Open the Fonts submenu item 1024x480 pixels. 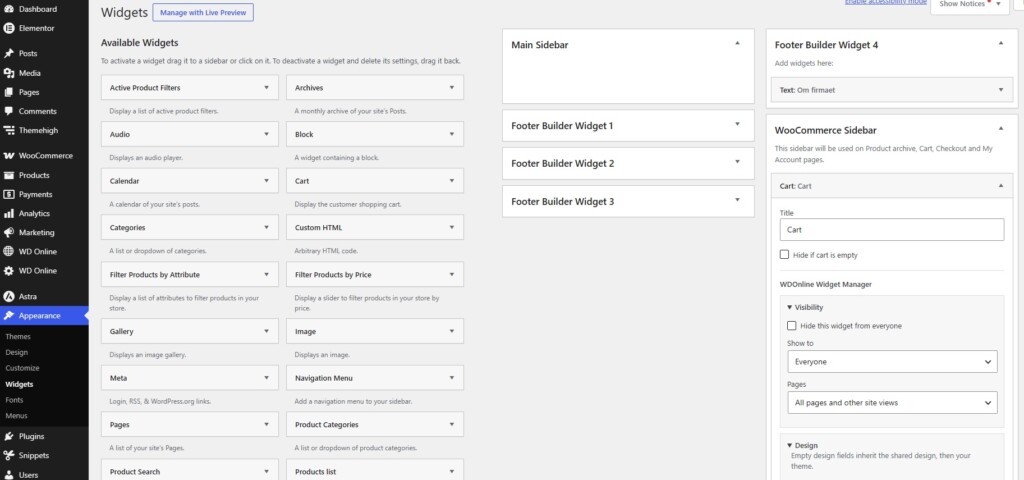[14, 400]
